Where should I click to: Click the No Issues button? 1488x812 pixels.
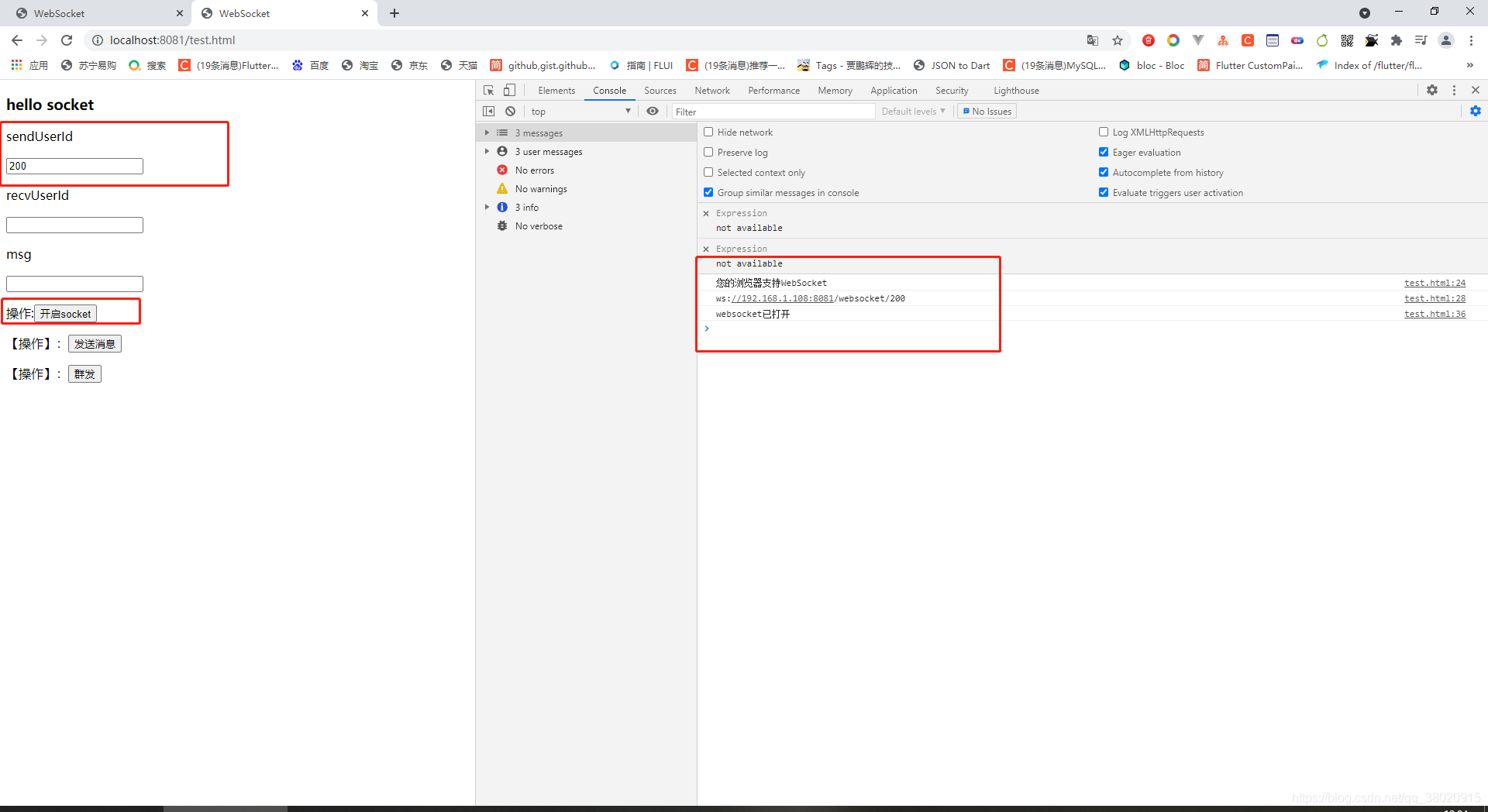987,112
